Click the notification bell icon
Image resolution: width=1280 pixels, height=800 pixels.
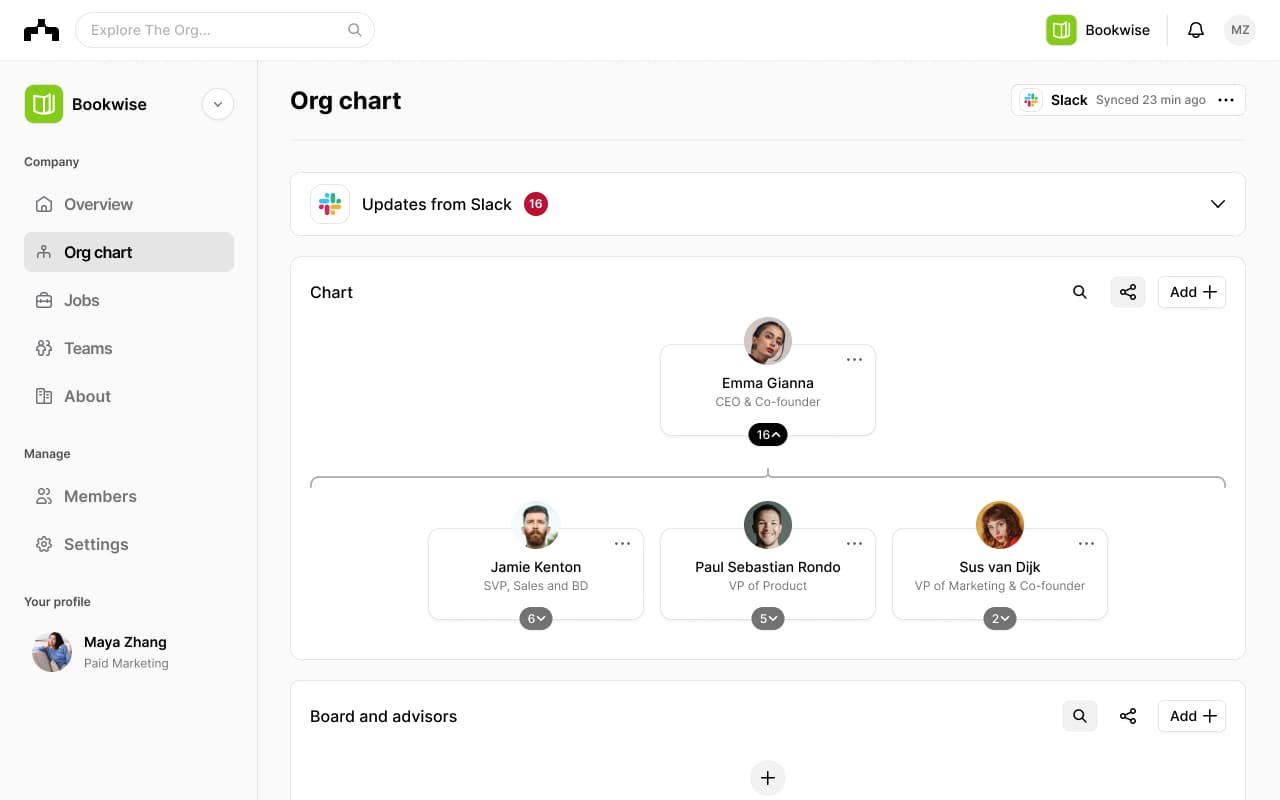point(1195,30)
